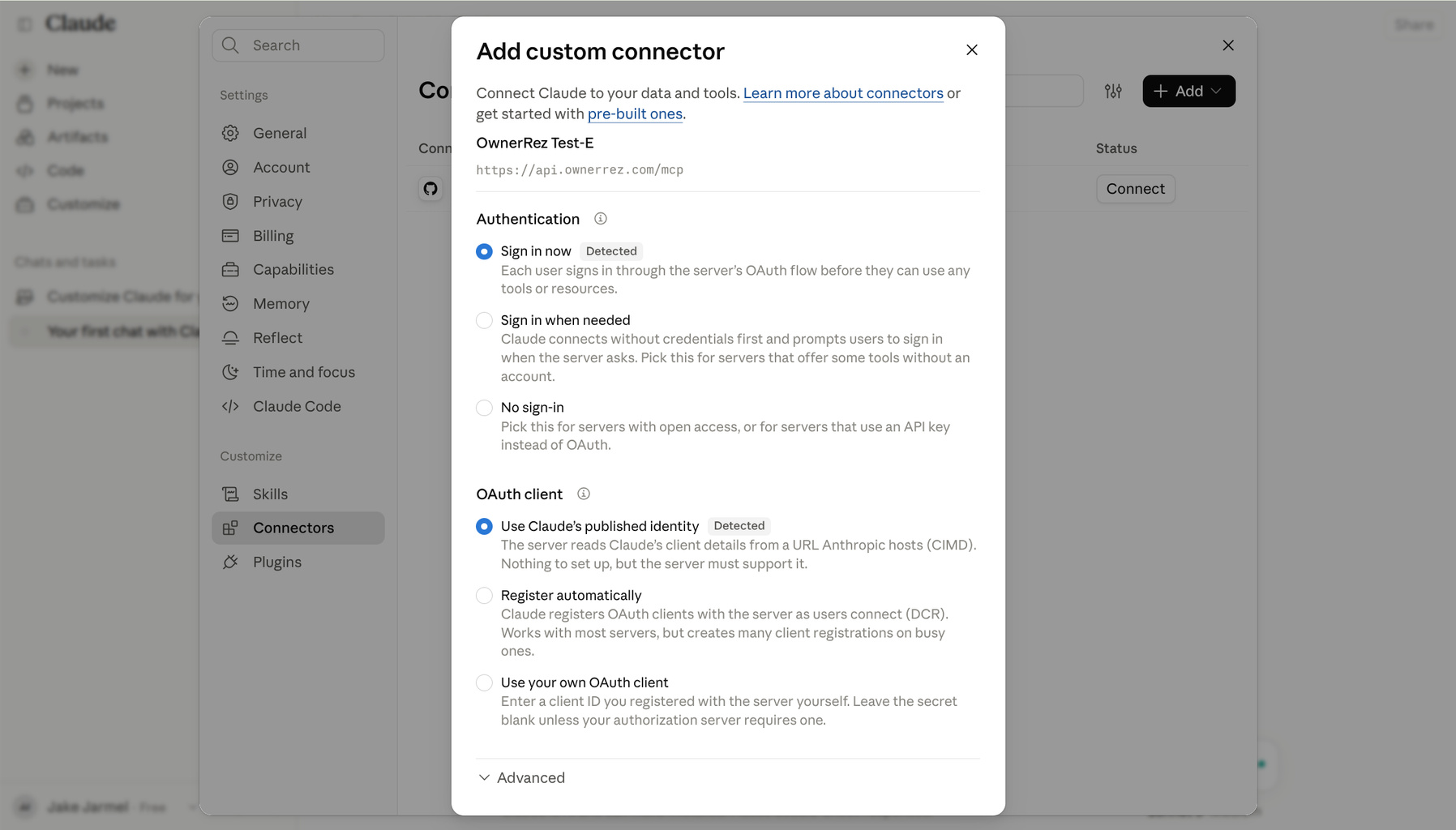Viewport: 1456px width, 830px height.
Task: Click the Skills scroll icon
Action: [x=230, y=494]
